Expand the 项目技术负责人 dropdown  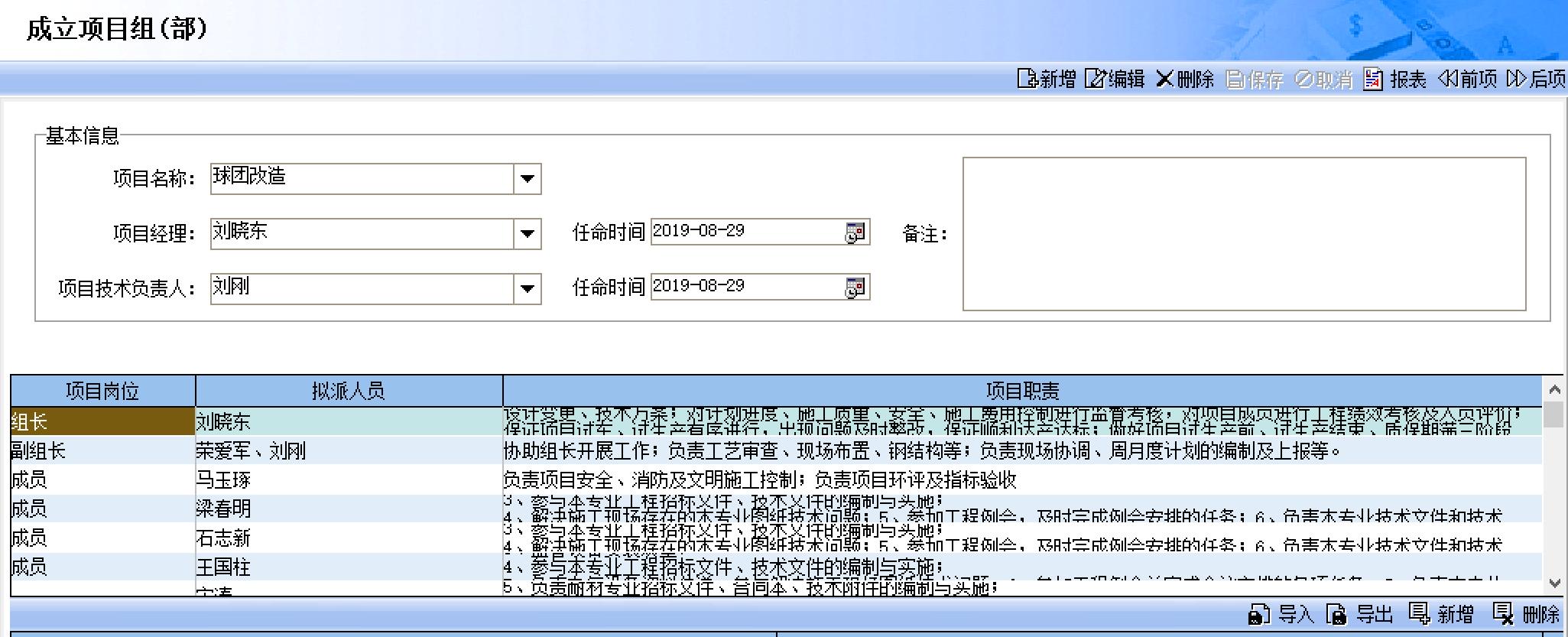[527, 289]
